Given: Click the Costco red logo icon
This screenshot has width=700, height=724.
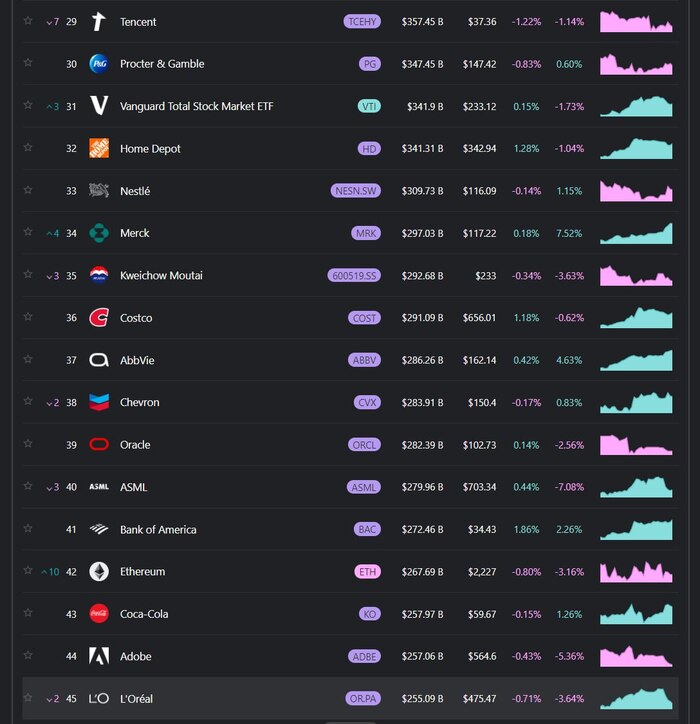Looking at the screenshot, I should tap(98, 318).
